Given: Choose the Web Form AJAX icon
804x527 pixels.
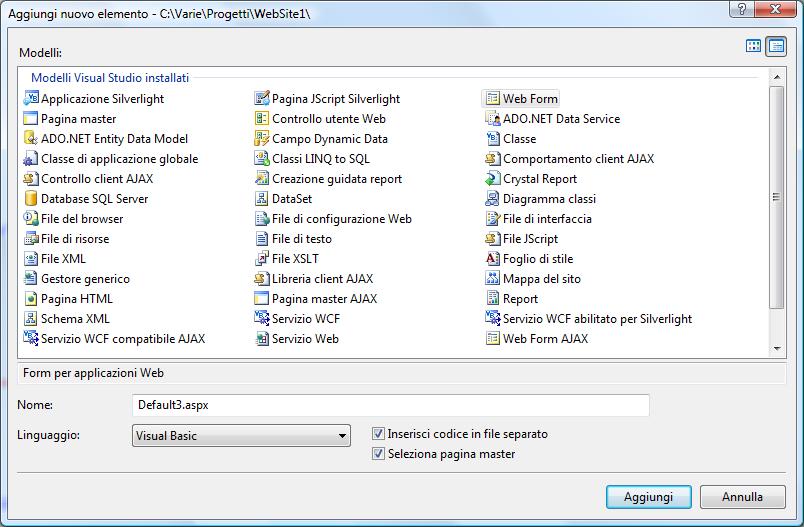Looking at the screenshot, I should 493,338.
